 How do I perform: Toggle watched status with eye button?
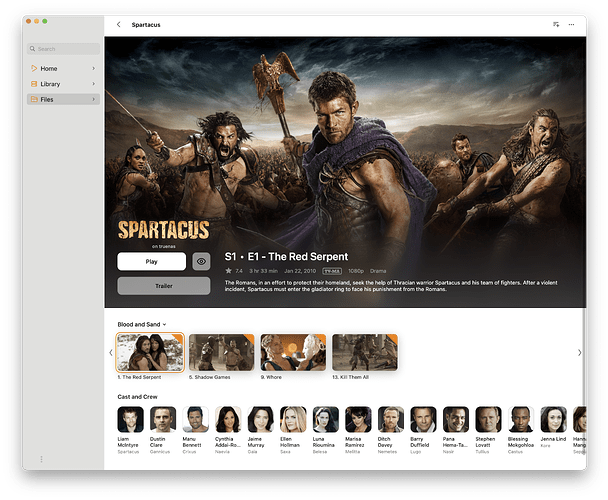click(x=201, y=261)
